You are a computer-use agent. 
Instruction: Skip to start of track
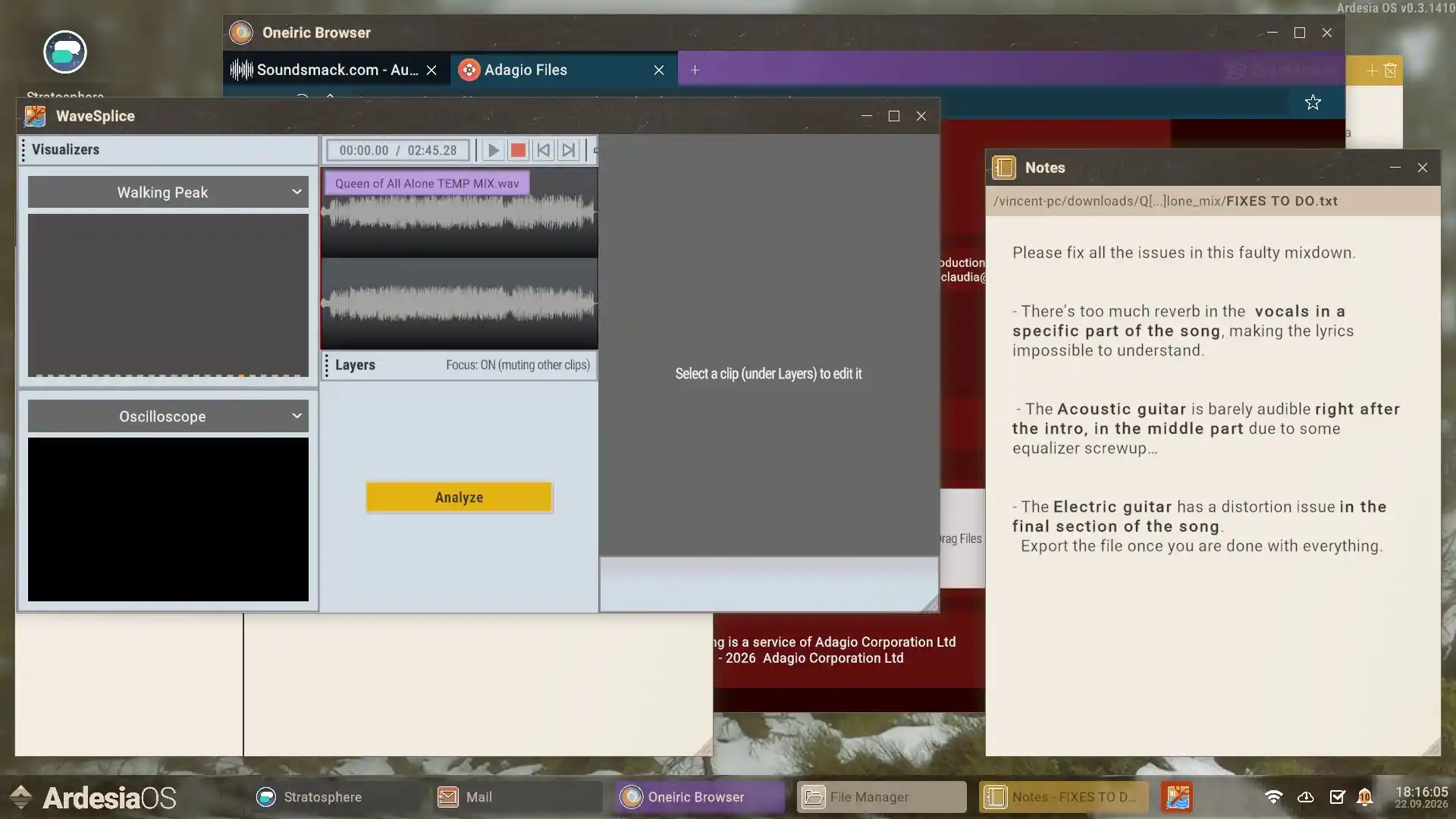tap(543, 150)
